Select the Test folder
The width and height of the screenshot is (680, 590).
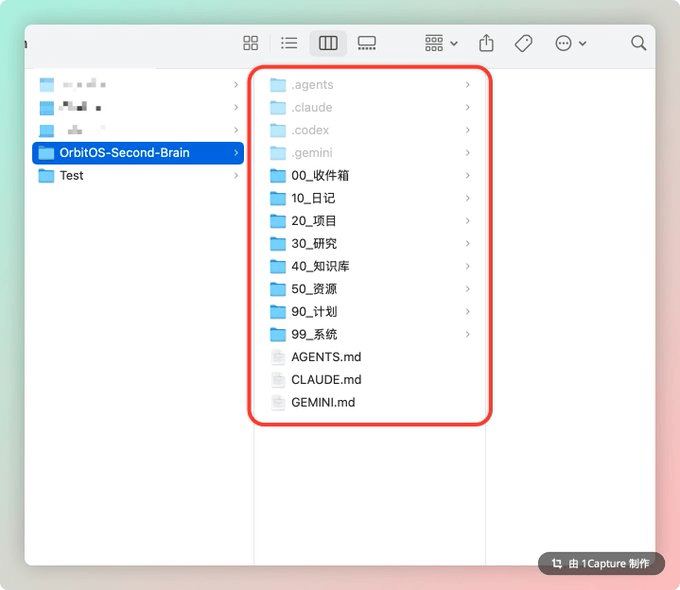coord(71,176)
